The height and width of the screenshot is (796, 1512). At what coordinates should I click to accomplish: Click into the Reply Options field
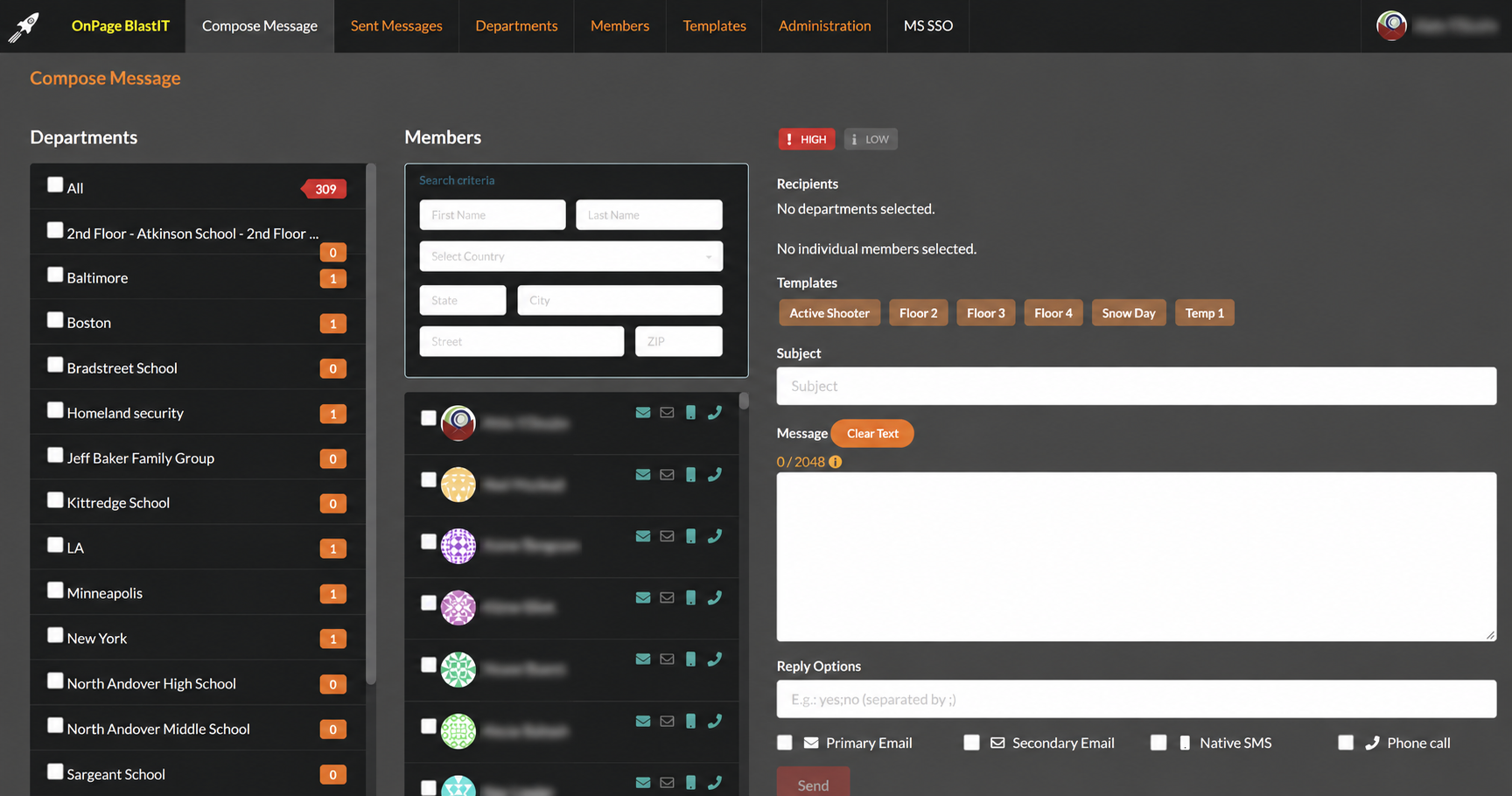point(1137,699)
